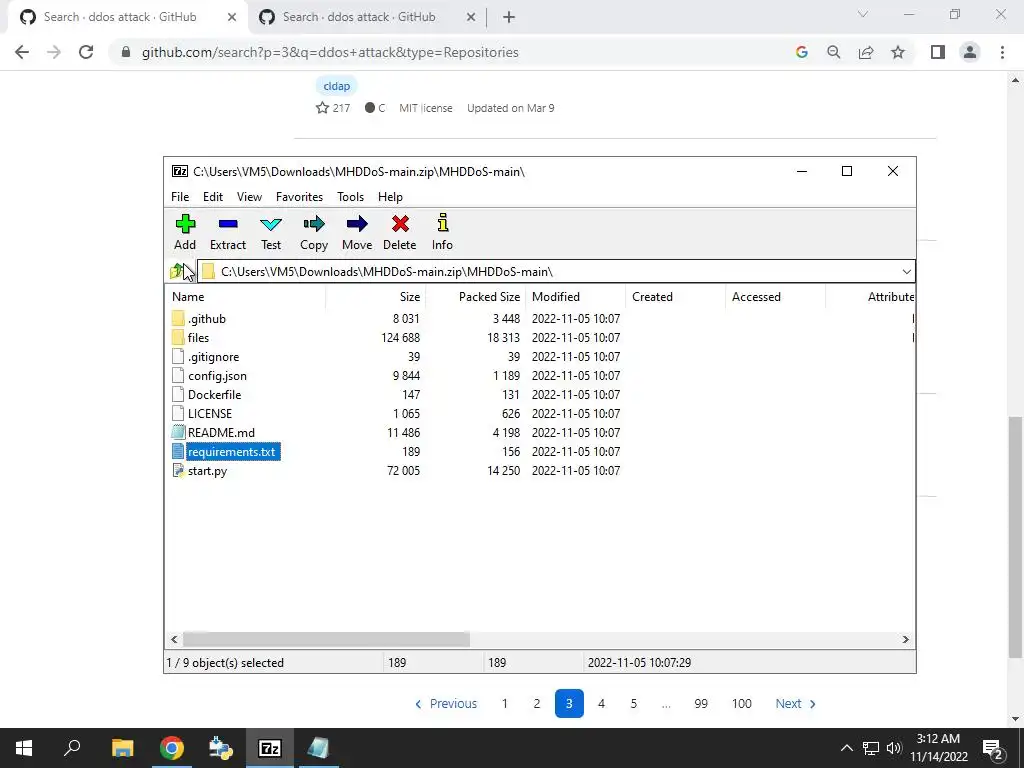Open the Favorites menu
This screenshot has width=1024, height=768.
pyautogui.click(x=299, y=197)
